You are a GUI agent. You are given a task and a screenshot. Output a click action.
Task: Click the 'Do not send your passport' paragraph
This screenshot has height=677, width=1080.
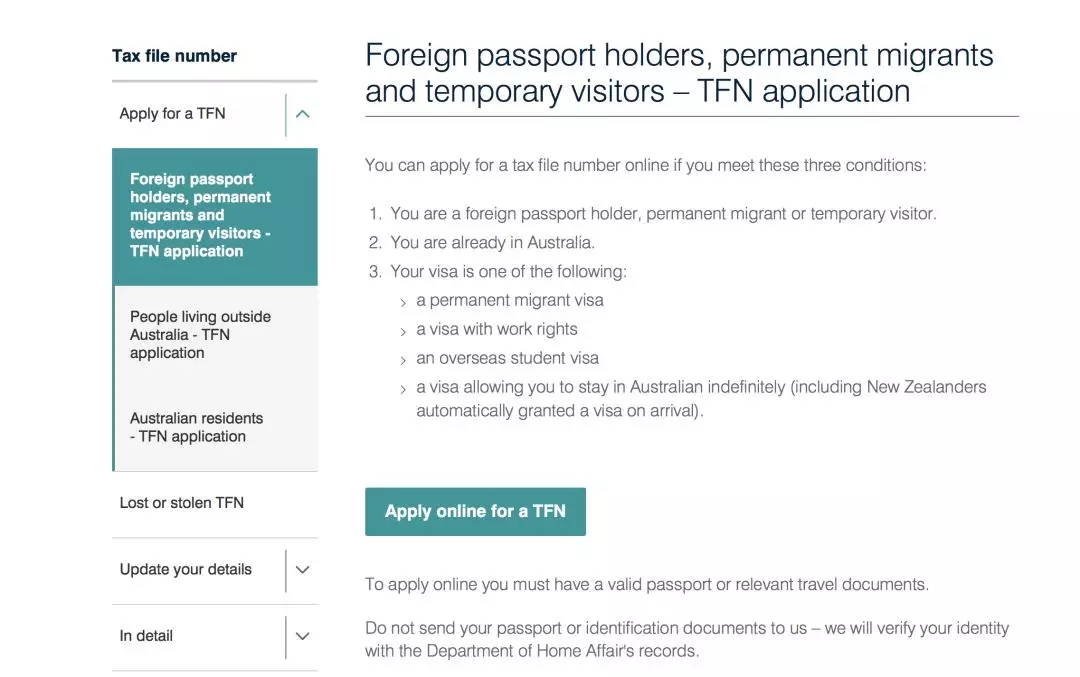(x=686, y=639)
